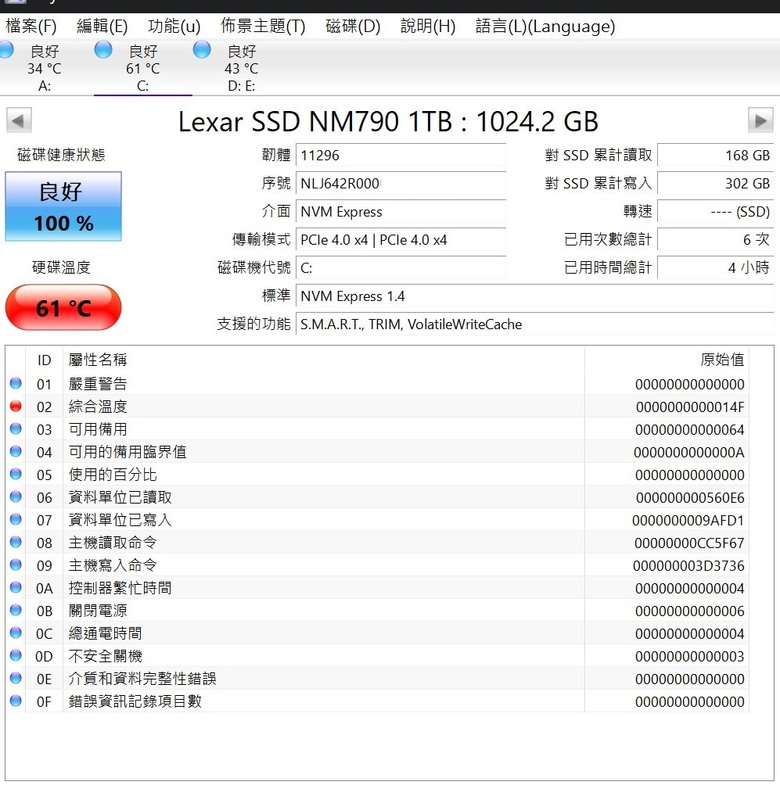Click power on hours value 4 小時

(x=715, y=268)
